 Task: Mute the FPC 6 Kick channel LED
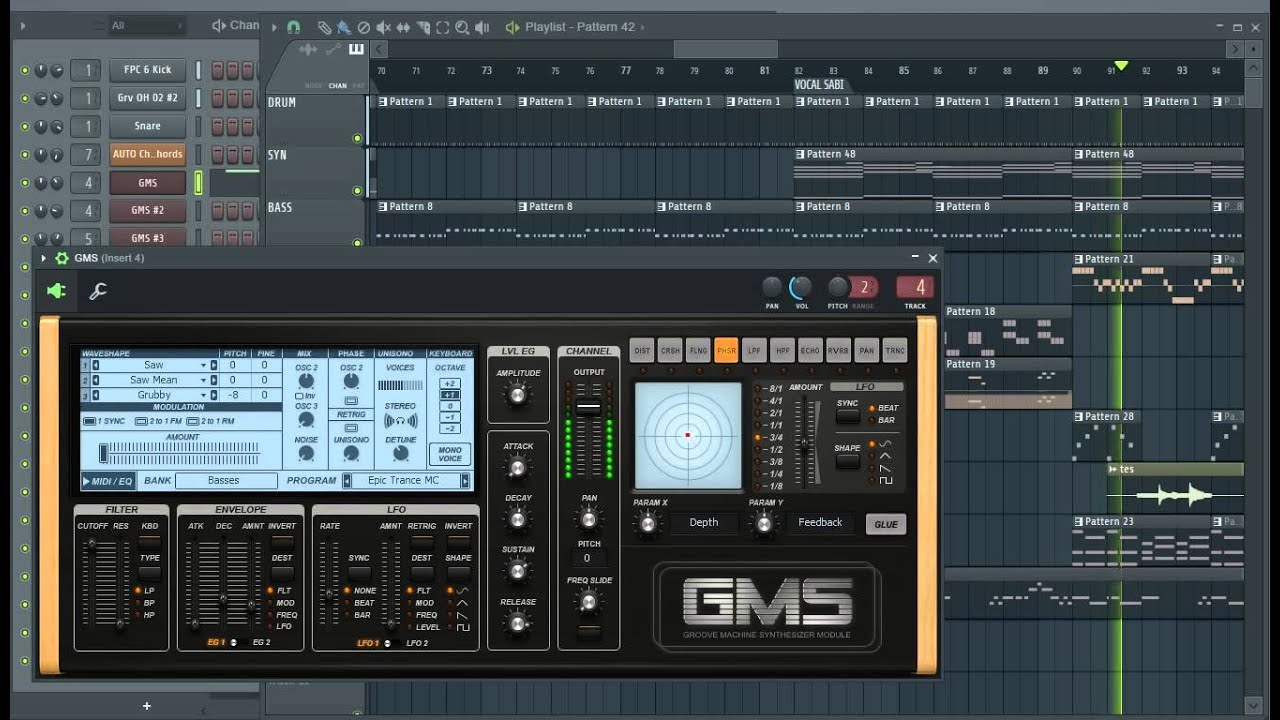[25, 70]
